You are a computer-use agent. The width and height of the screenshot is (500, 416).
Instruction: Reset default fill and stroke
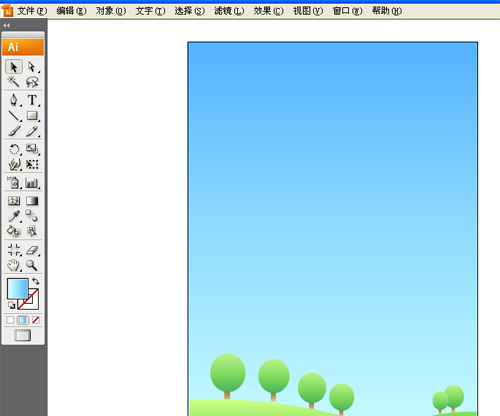point(11,305)
